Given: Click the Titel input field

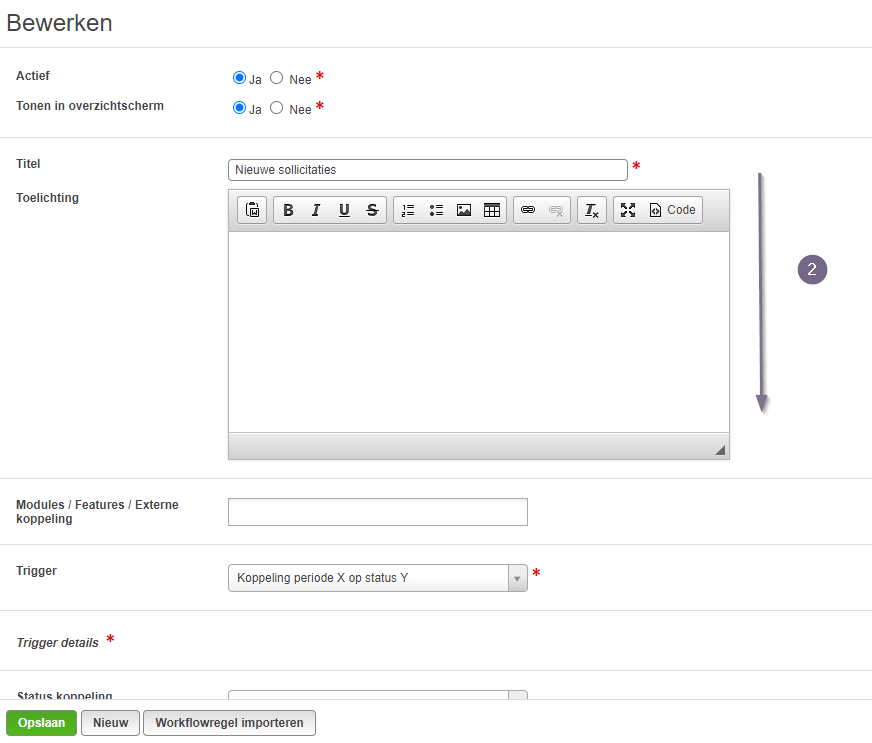Looking at the screenshot, I should point(428,170).
